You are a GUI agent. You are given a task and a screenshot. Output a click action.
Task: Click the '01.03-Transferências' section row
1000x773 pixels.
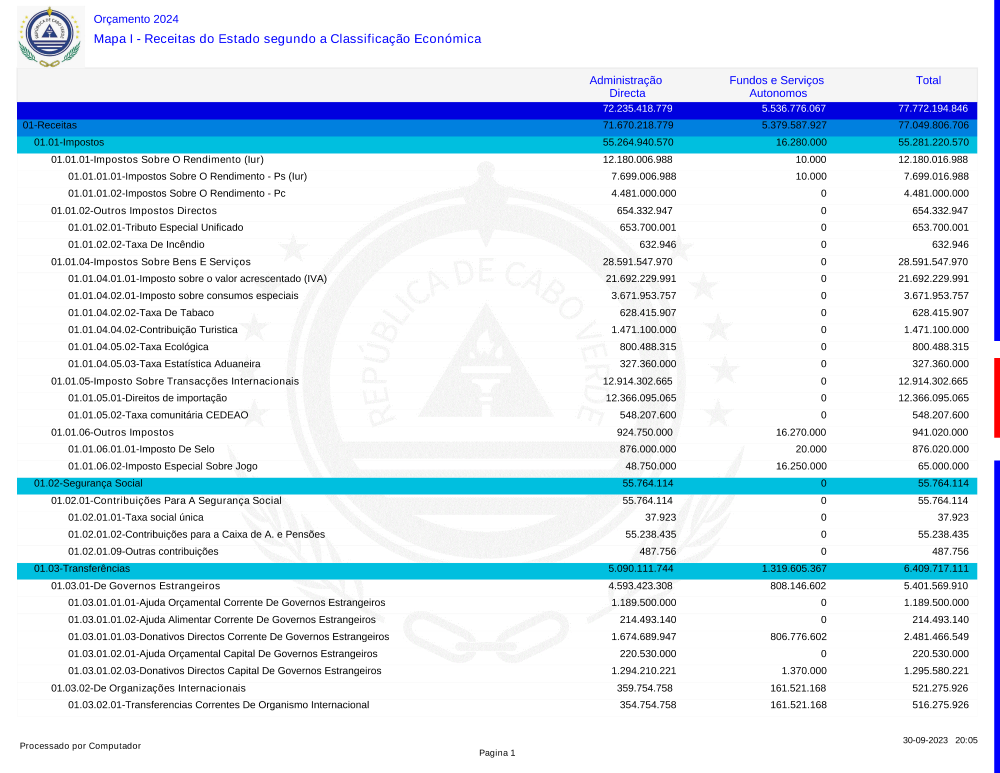tap(82, 568)
